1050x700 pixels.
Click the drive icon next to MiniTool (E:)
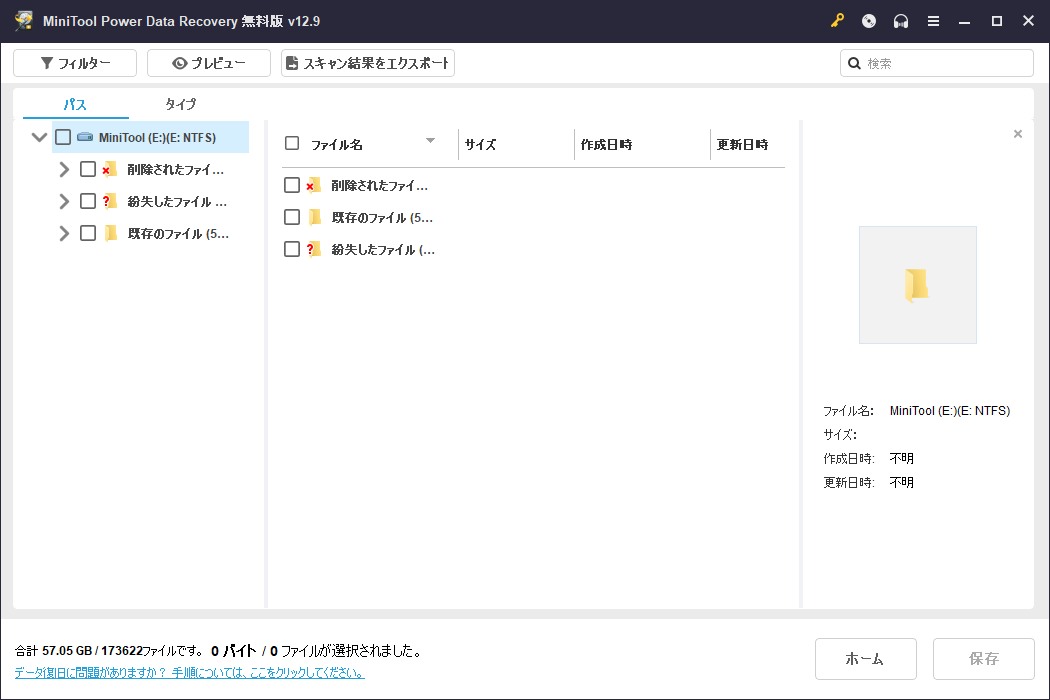(x=85, y=137)
